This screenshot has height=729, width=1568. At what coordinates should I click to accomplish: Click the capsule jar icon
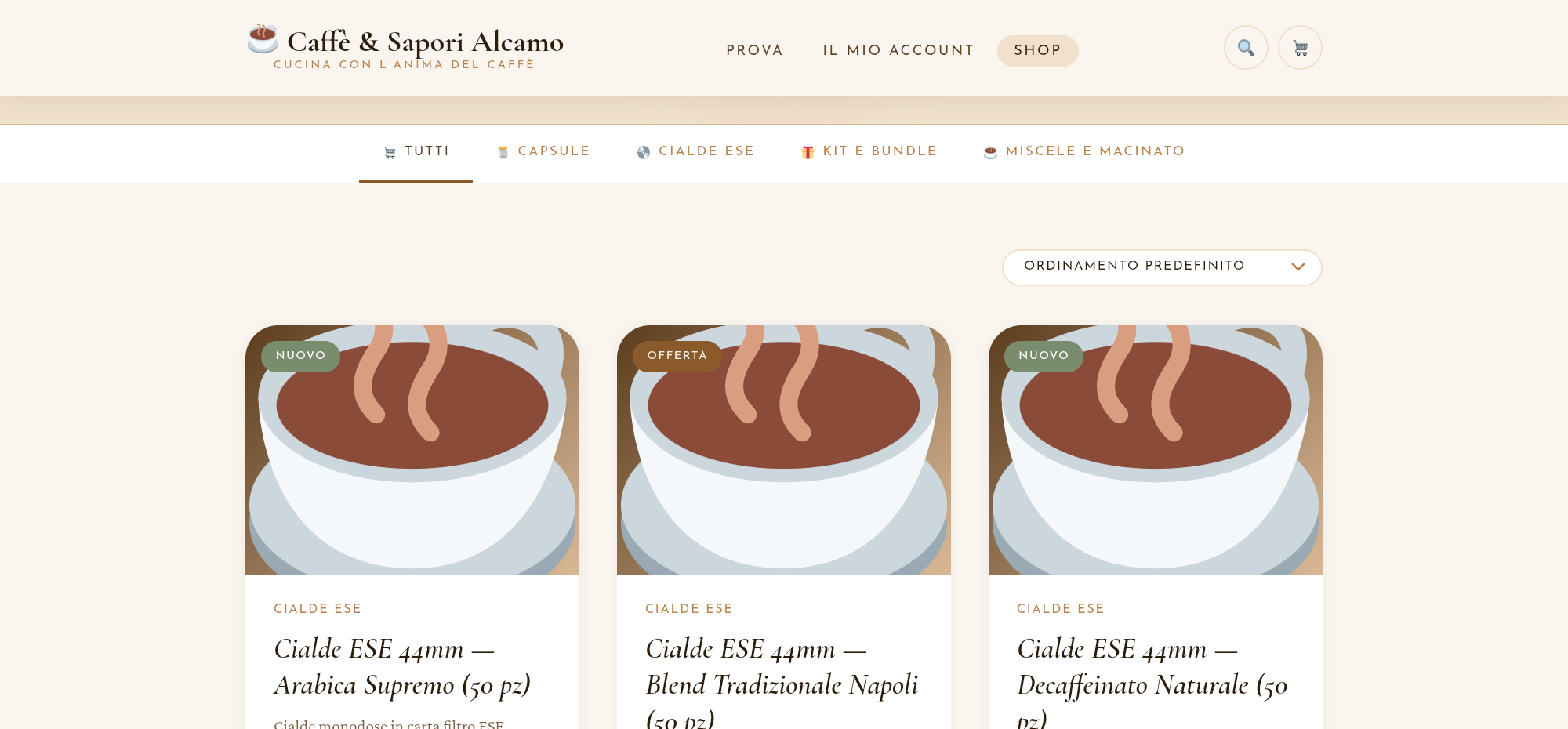503,152
